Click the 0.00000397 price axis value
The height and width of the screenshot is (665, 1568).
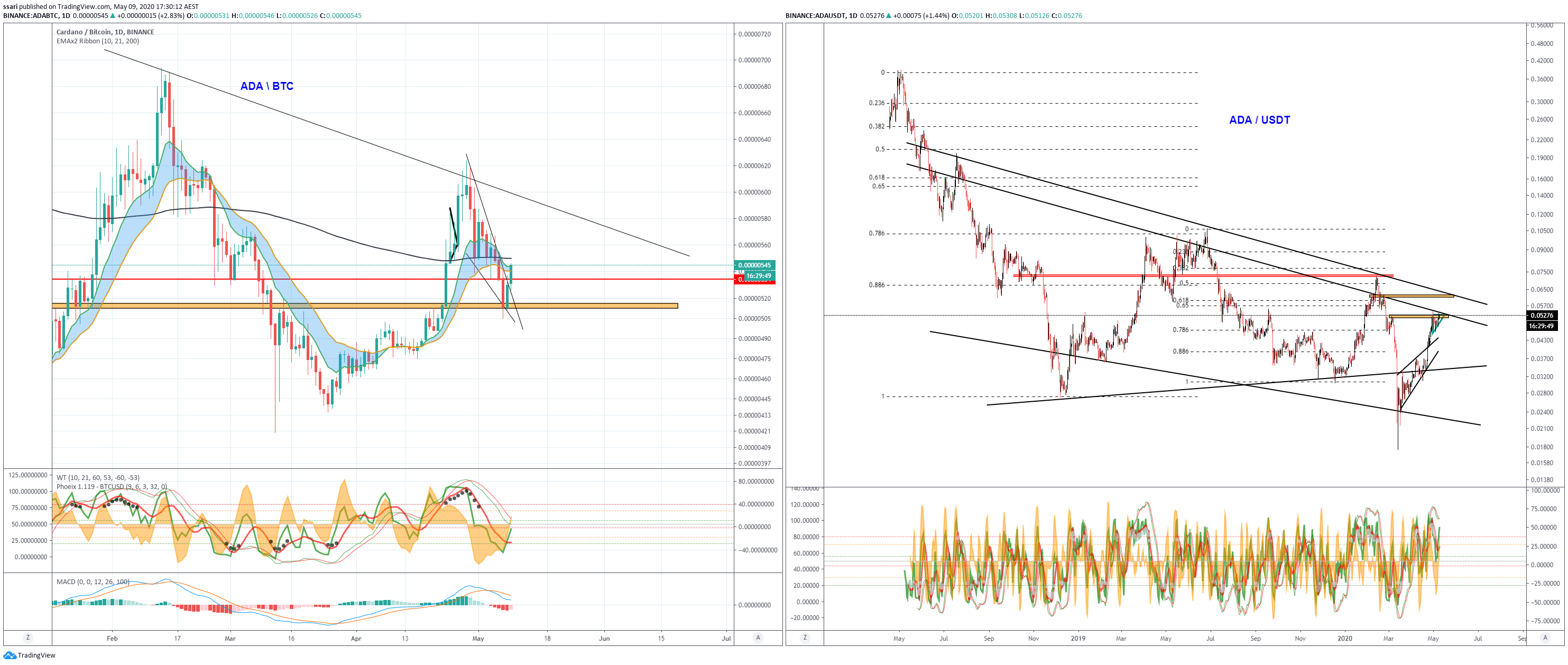pyautogui.click(x=754, y=464)
